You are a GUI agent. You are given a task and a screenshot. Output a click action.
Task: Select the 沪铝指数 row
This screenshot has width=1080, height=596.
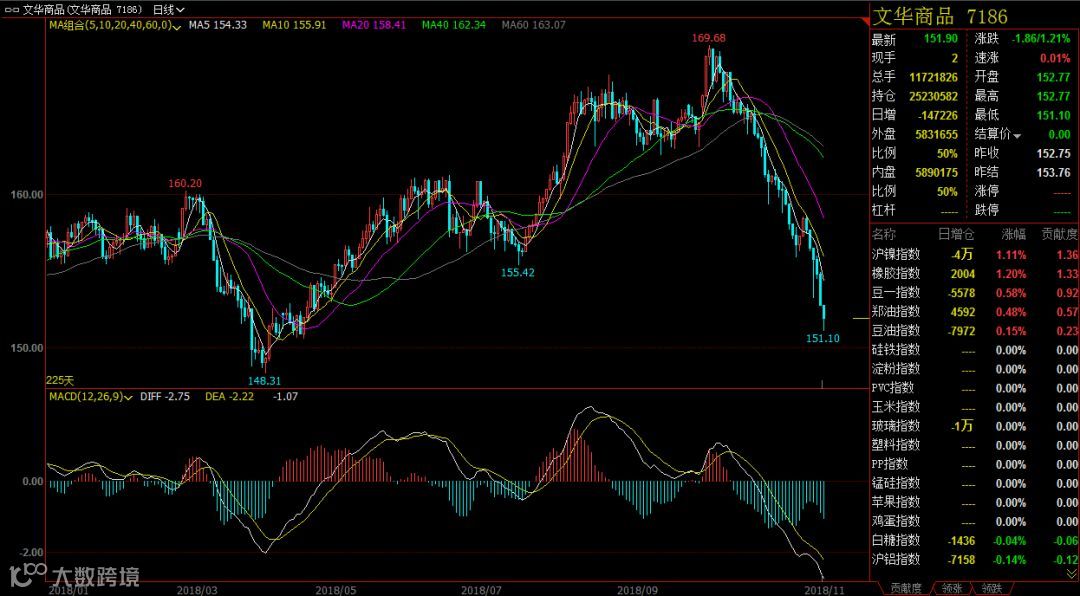point(974,559)
